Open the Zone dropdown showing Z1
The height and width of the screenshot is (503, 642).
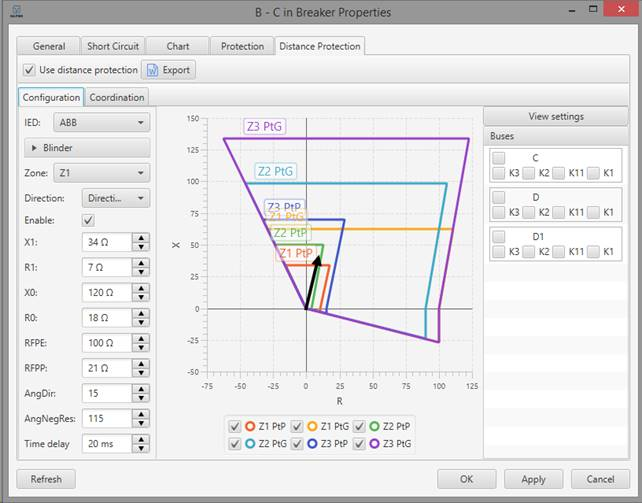click(102, 173)
